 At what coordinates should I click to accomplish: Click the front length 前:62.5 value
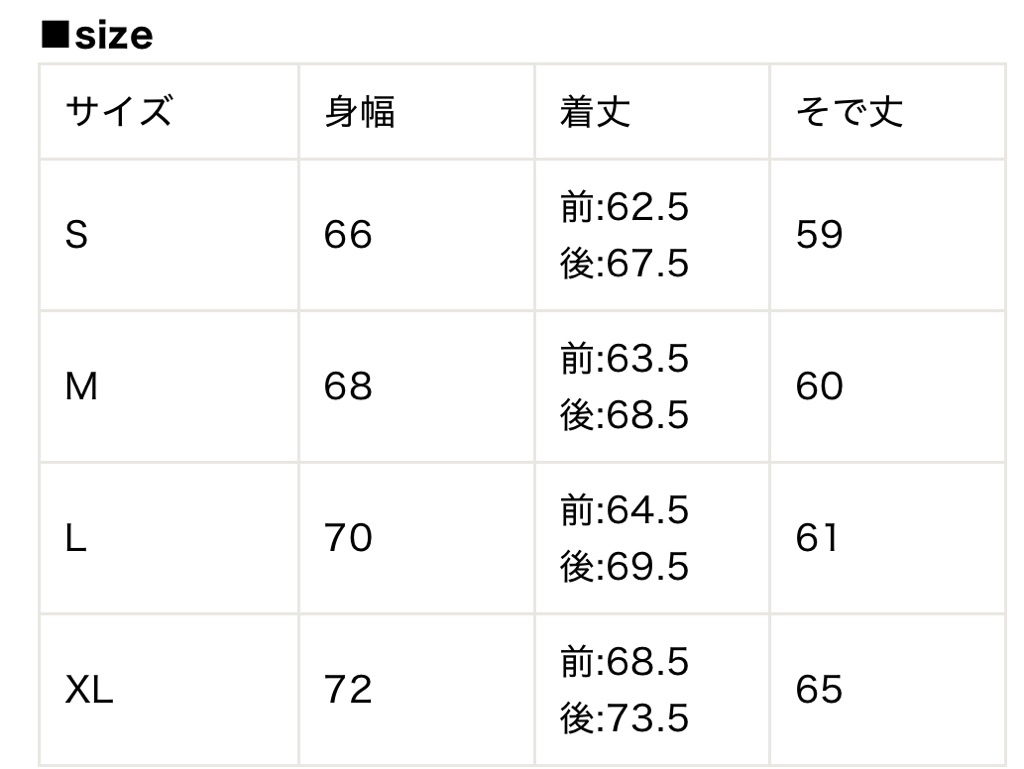click(624, 208)
